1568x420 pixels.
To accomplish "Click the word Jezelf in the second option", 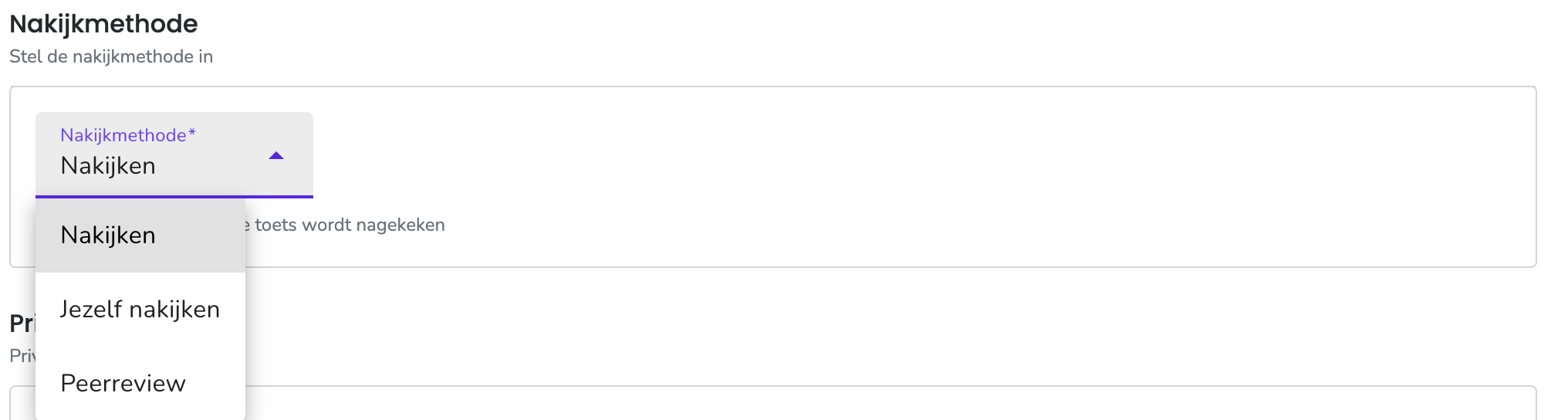I will click(x=91, y=310).
